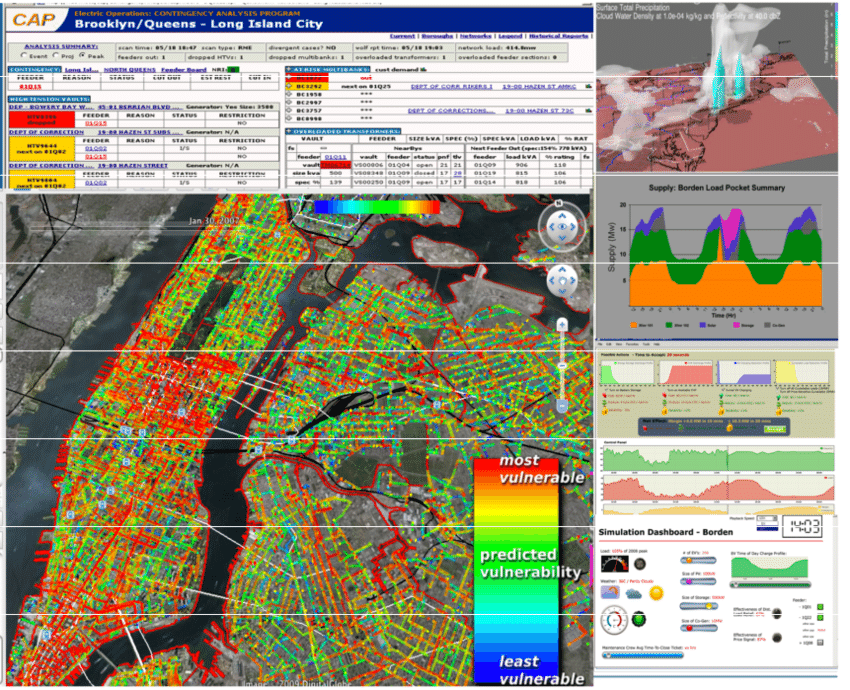The width and height of the screenshot is (850, 690).
Task: Click the Load gauge icon on the Simulation Dashboard
Action: click(615, 562)
